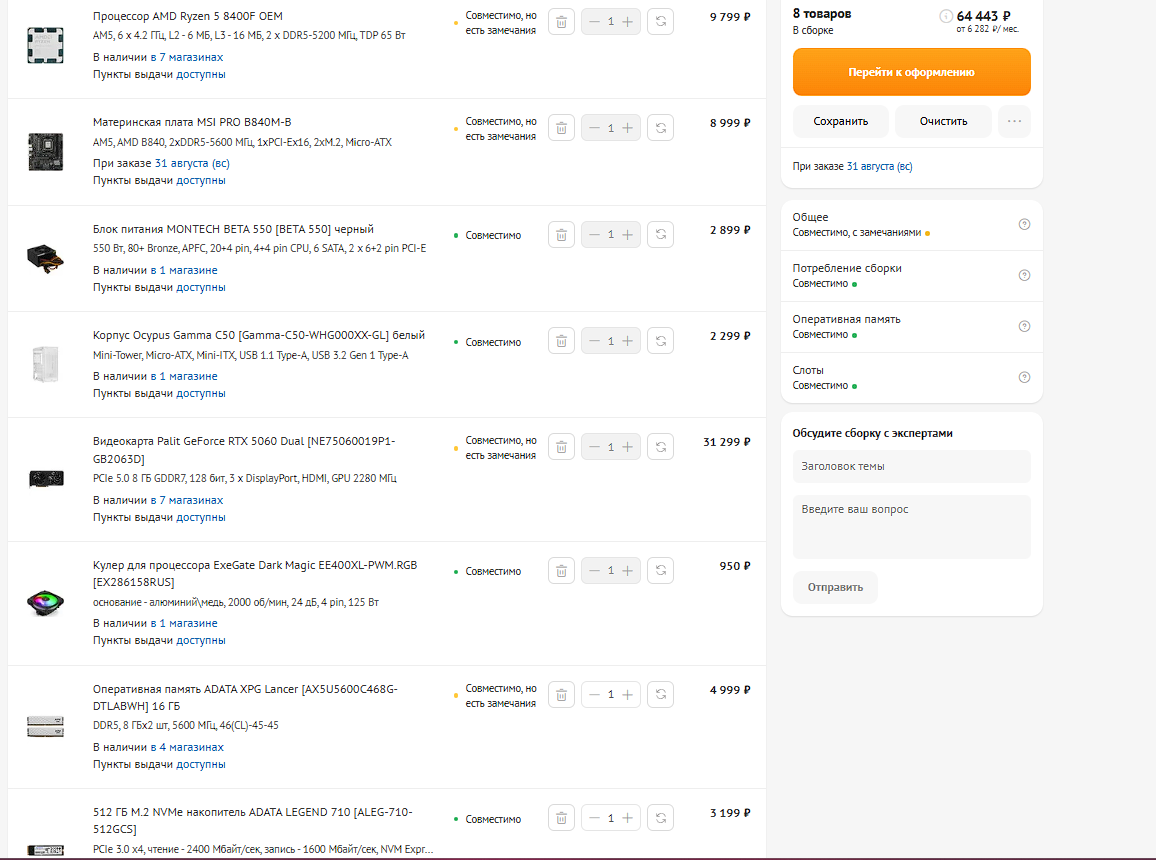Remove the ADATA LEGEND 710 SSD
1156x860 pixels.
pos(561,818)
